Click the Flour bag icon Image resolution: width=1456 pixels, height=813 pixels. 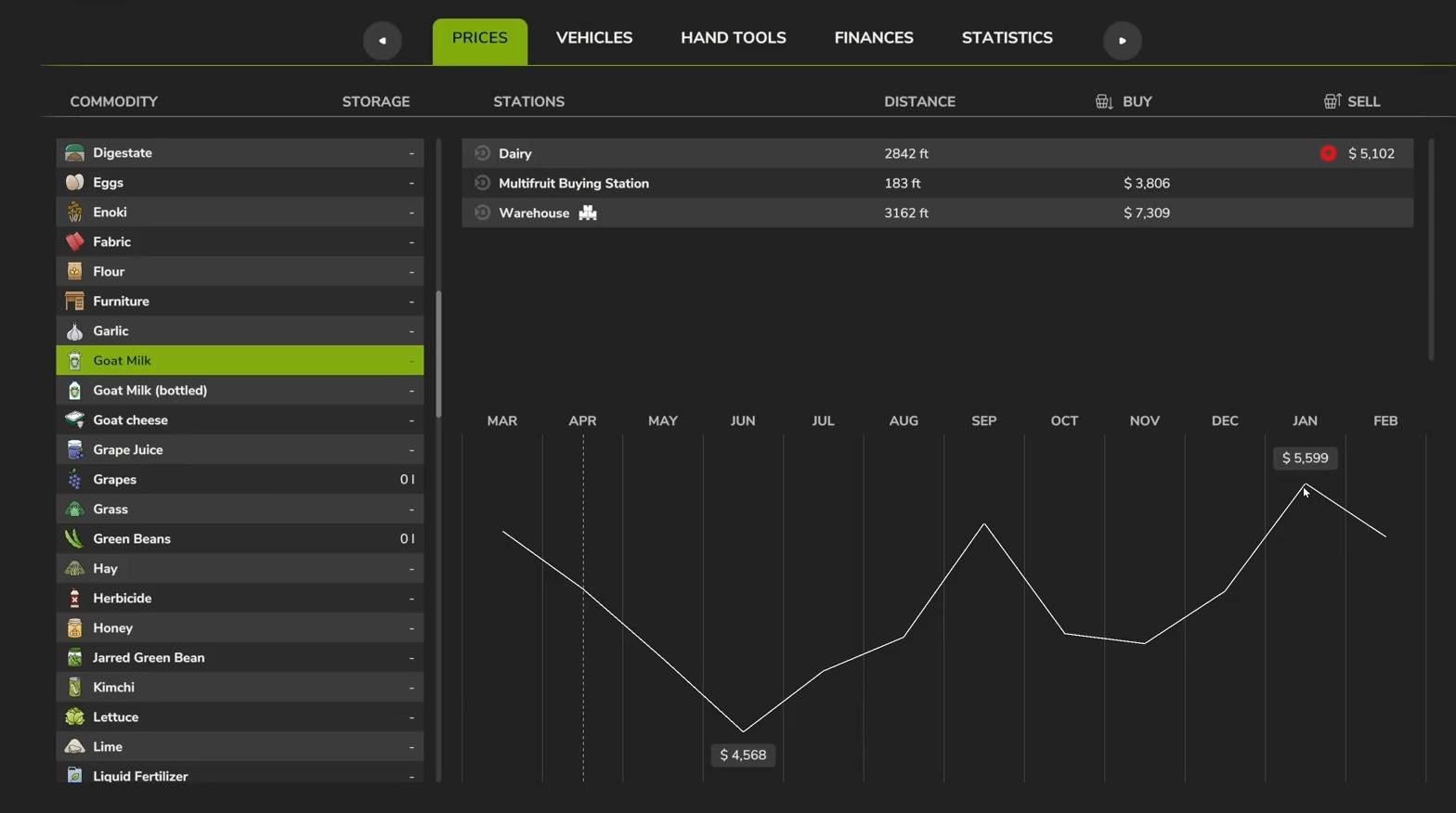[74, 272]
